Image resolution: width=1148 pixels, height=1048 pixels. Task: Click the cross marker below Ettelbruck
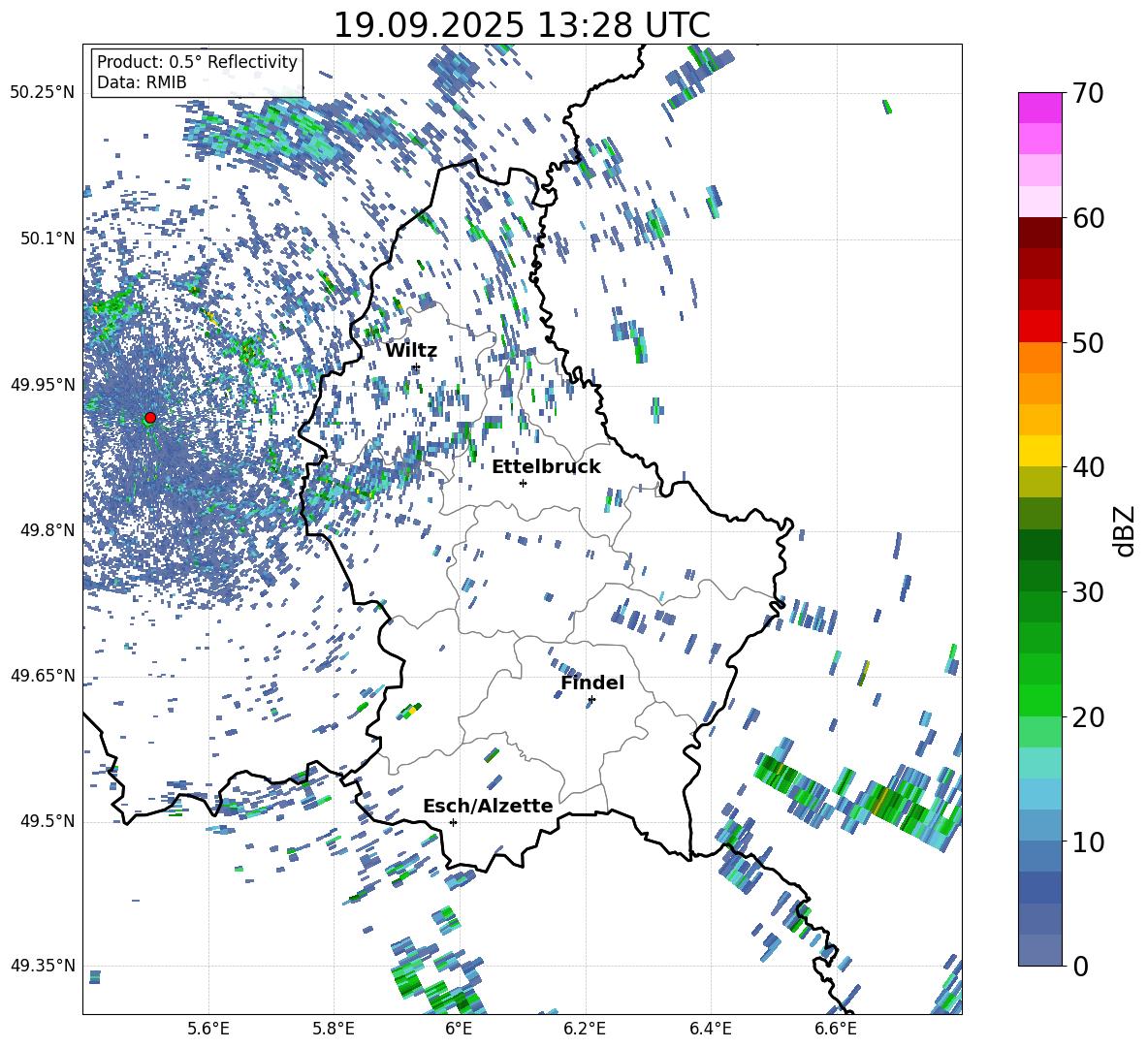coord(523,483)
